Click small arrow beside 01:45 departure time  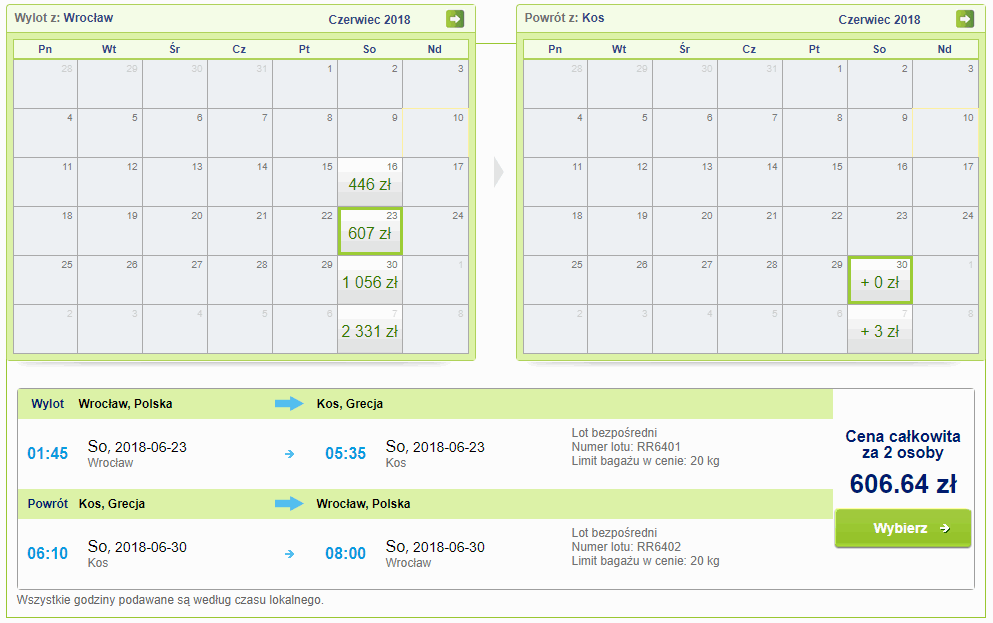pos(290,454)
